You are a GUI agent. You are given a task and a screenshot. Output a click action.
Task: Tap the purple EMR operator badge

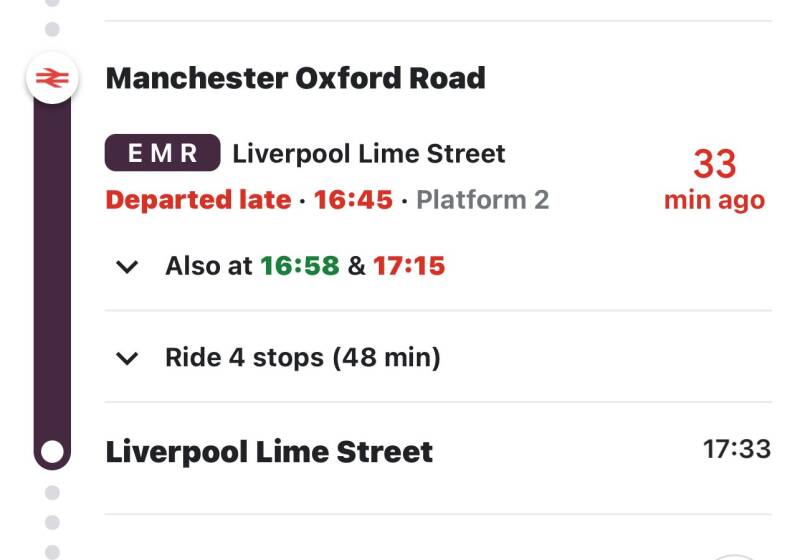point(162,154)
